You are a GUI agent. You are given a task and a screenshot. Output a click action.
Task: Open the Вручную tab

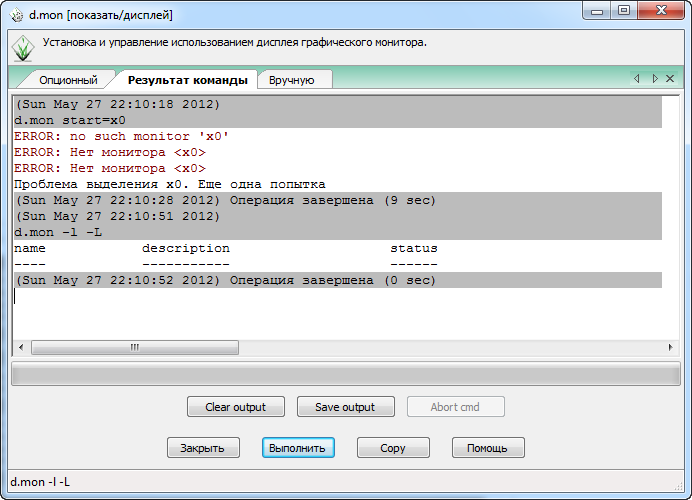pyautogui.click(x=294, y=80)
